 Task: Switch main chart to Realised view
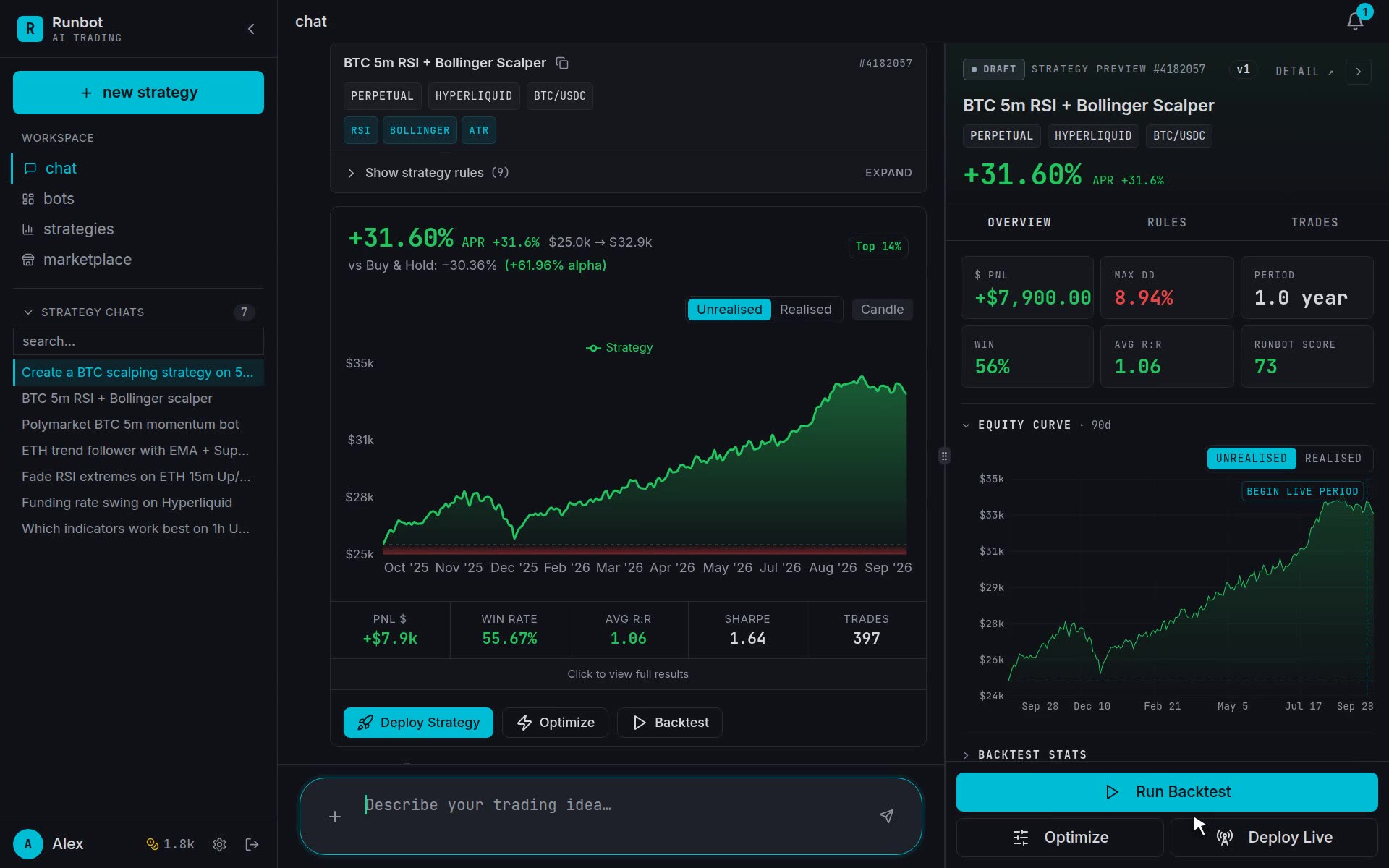(x=805, y=310)
